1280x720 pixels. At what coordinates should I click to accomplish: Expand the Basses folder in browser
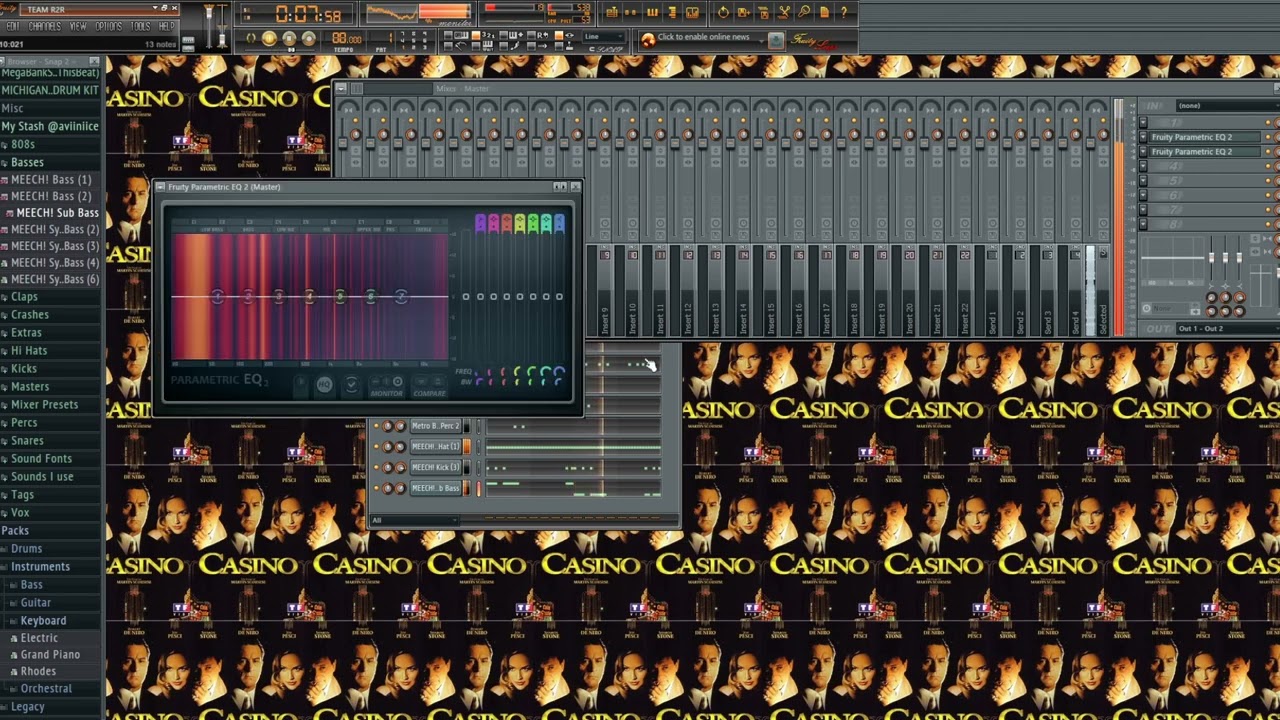point(27,162)
